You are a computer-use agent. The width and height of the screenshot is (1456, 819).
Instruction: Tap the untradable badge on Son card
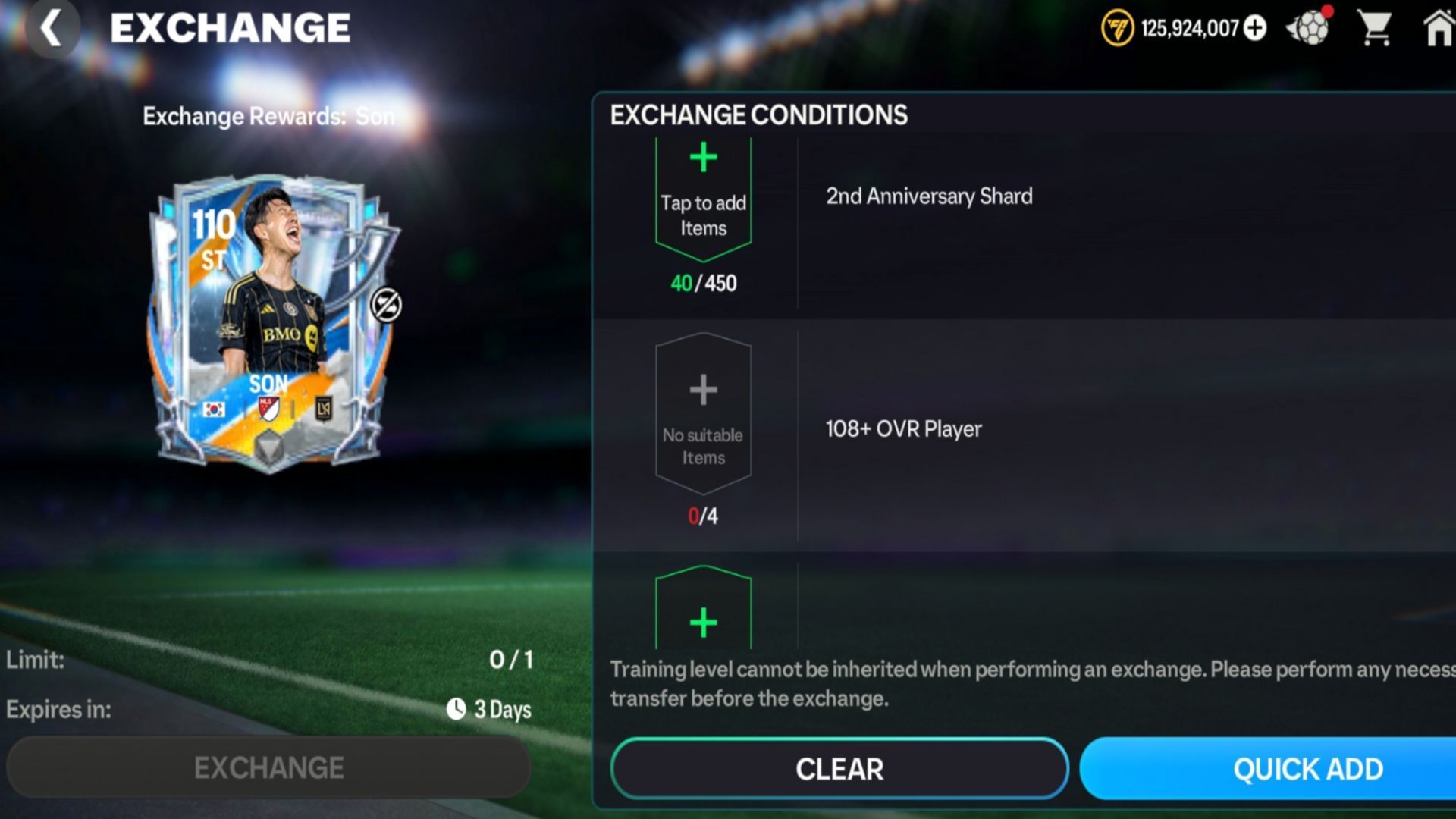tap(386, 305)
